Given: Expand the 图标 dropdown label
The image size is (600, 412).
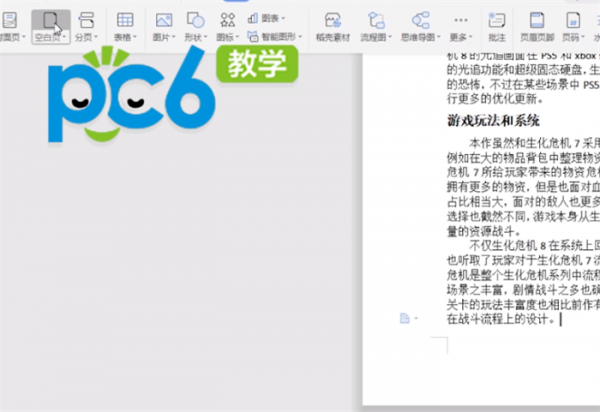Looking at the screenshot, I should 228,37.
